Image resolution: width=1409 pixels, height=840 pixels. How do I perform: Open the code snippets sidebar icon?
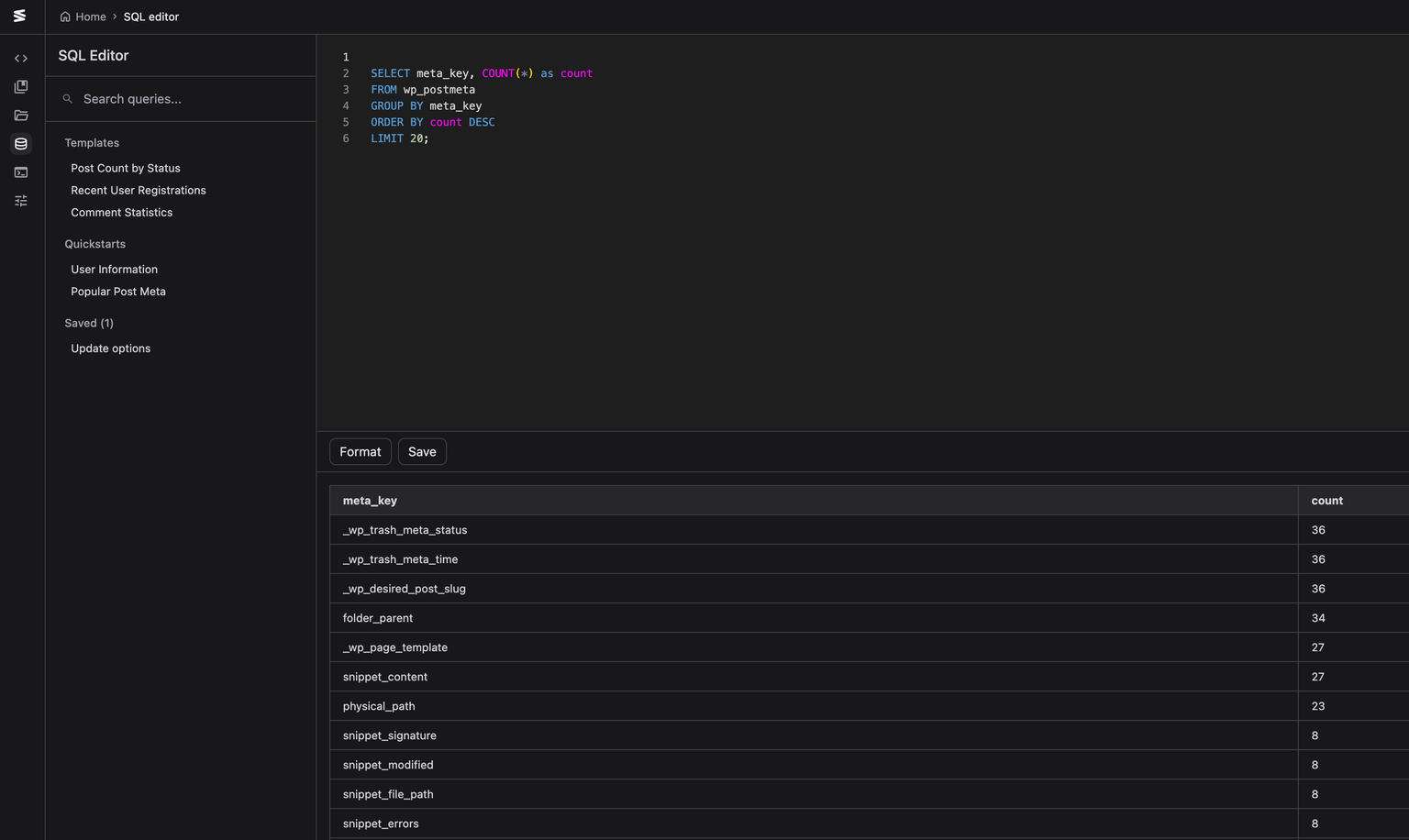(21, 59)
